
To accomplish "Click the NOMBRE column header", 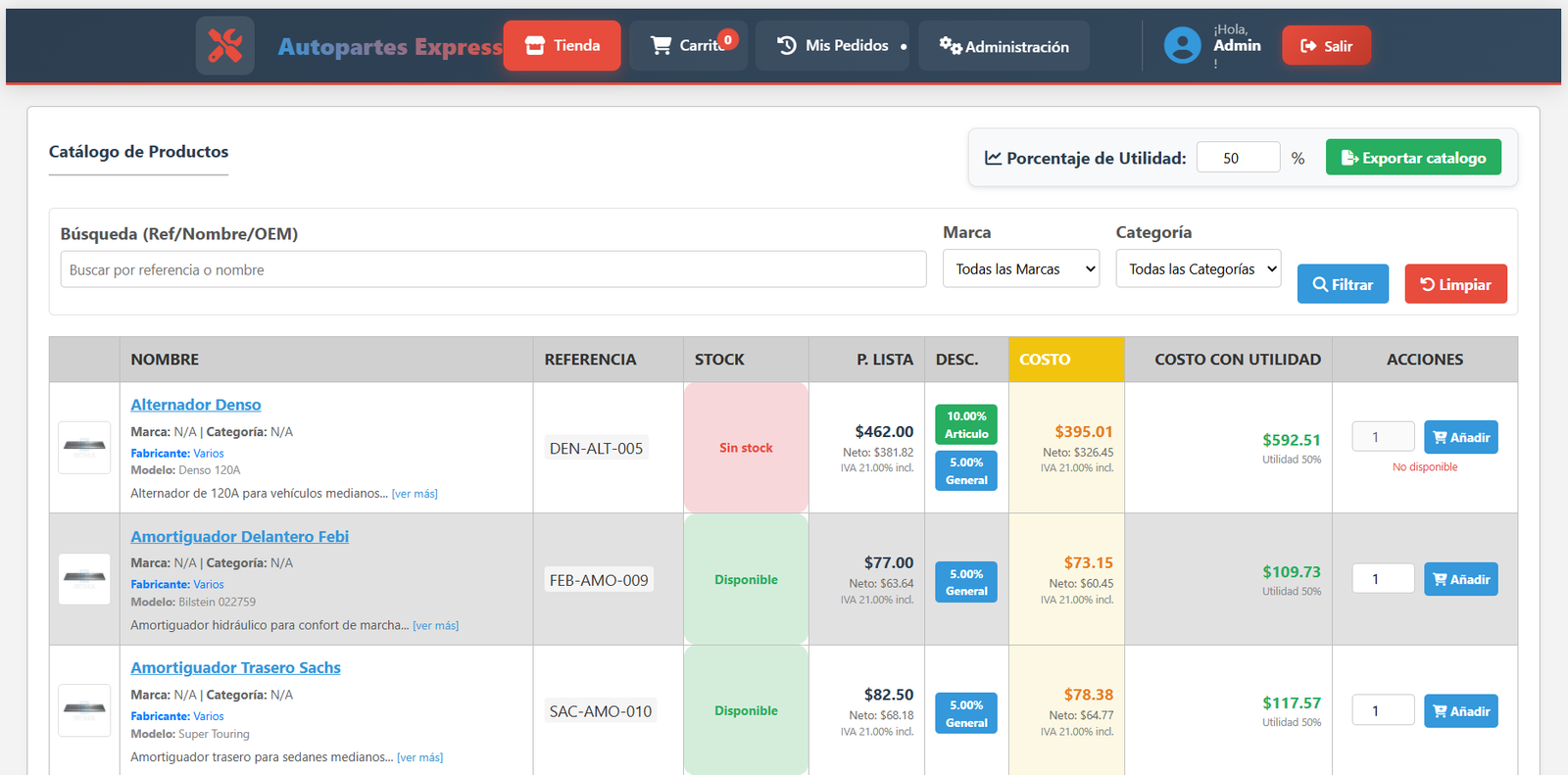I will [x=326, y=360].
